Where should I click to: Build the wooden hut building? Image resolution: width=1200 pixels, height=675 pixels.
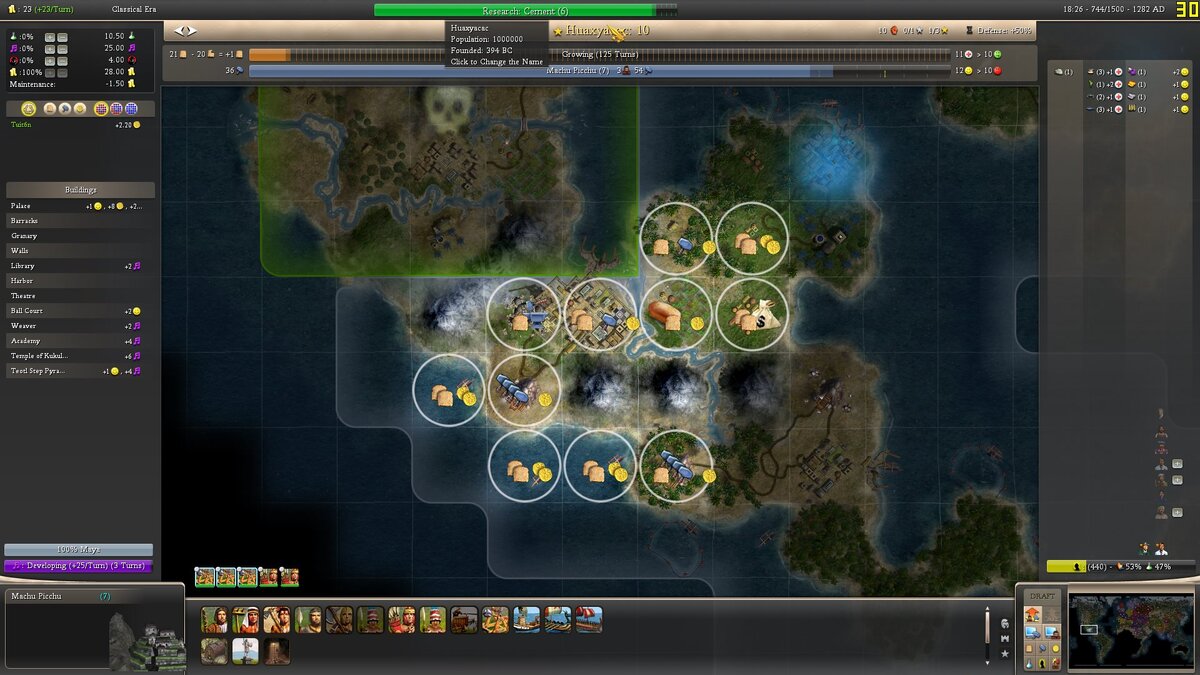click(x=214, y=651)
